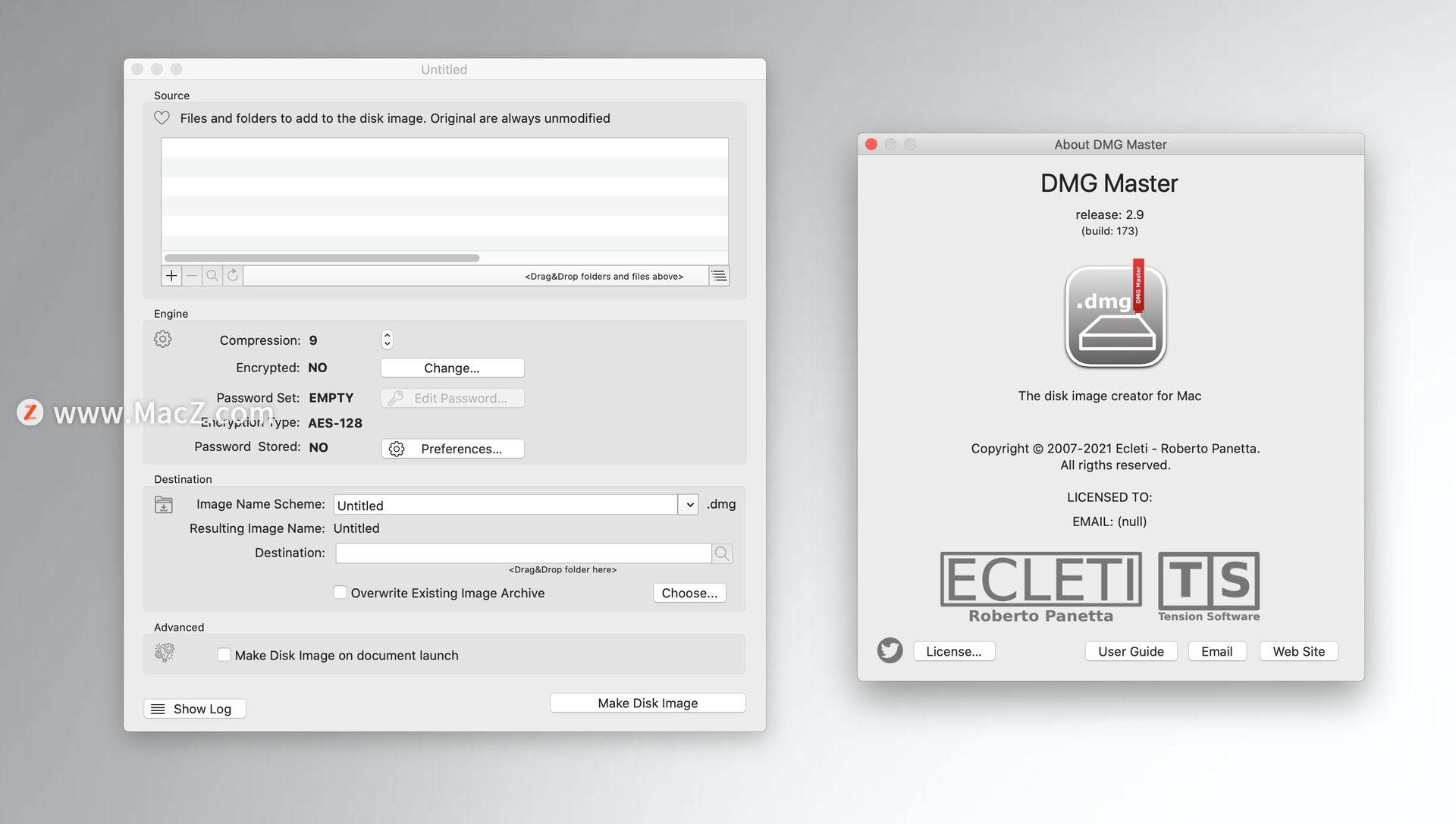Viewport: 1456px width, 824px height.
Task: Expand the Image Name Scheme dropdown
Action: coord(691,505)
